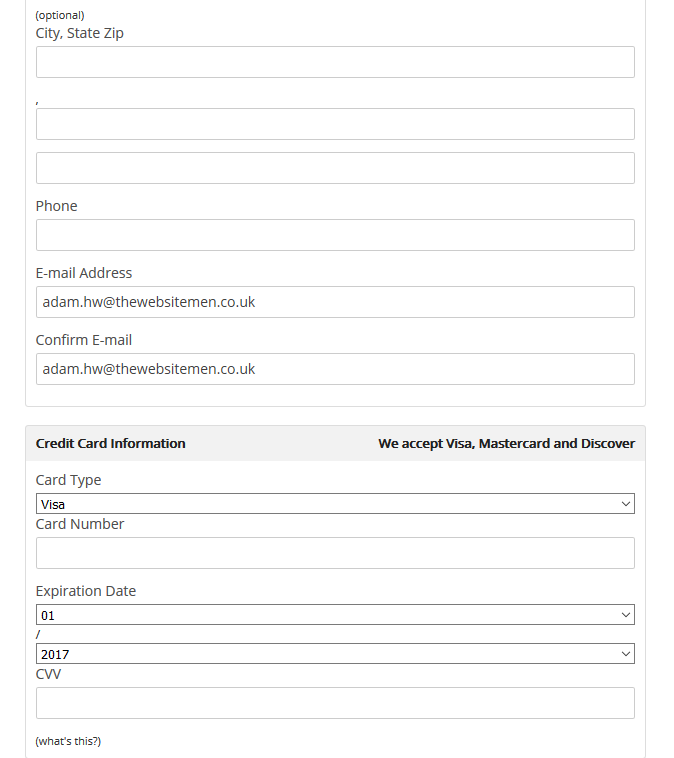This screenshot has width=674, height=758.
Task: Click the "Expiration Date" label
Action: coord(86,591)
